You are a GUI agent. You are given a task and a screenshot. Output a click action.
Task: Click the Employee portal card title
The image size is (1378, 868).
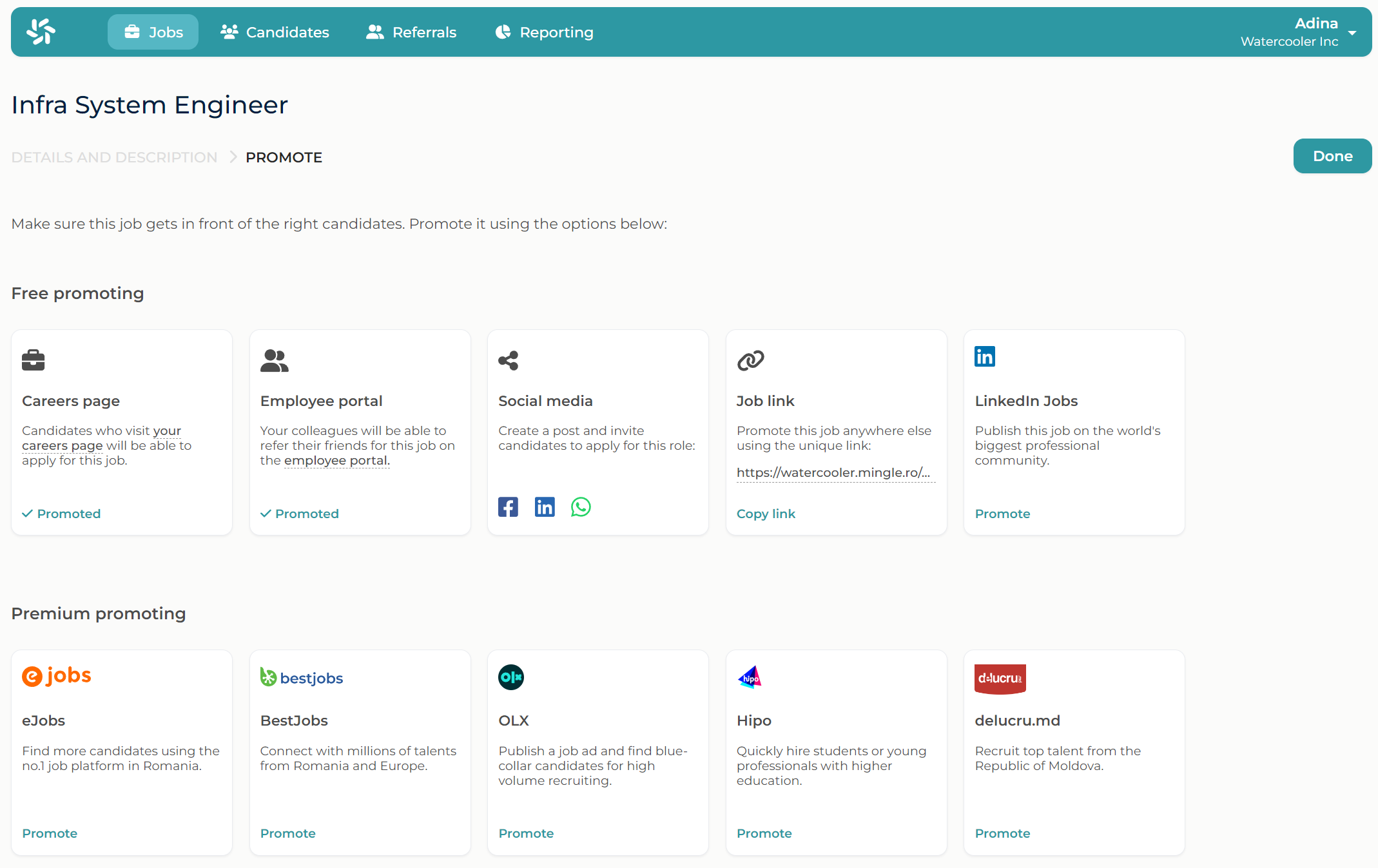coord(321,401)
